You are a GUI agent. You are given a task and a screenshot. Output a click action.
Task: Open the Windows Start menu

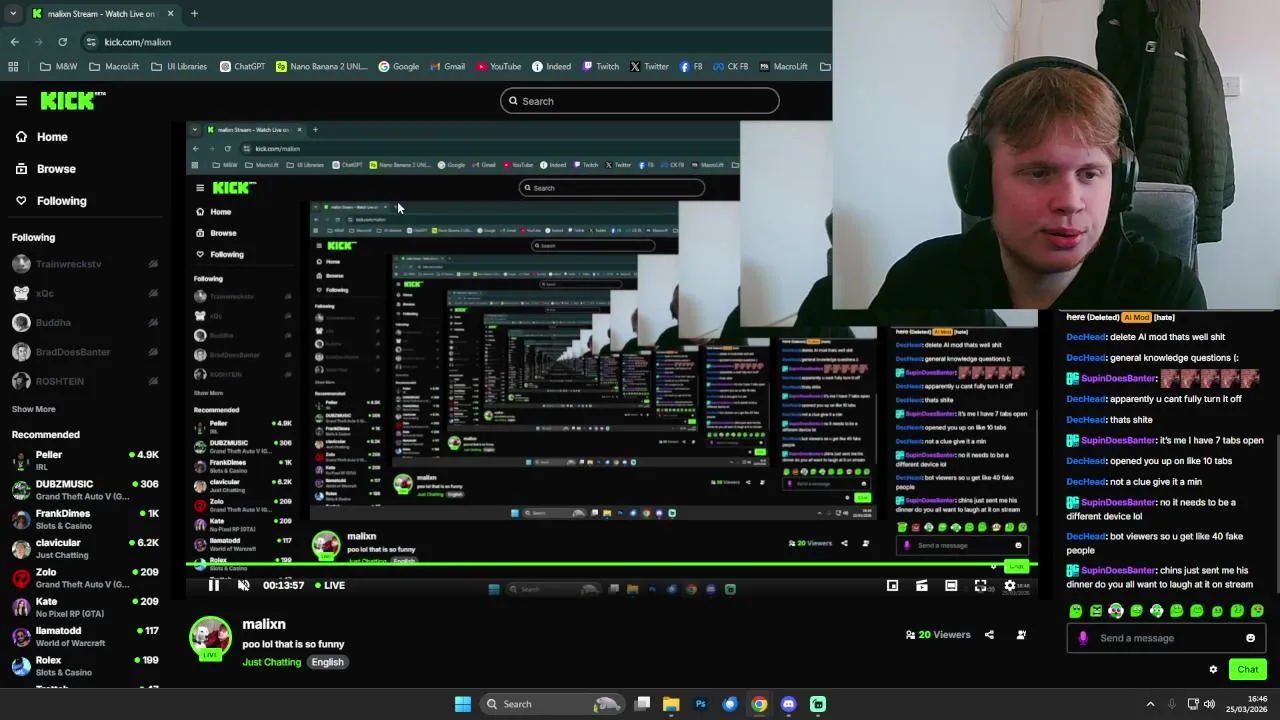[x=463, y=704]
